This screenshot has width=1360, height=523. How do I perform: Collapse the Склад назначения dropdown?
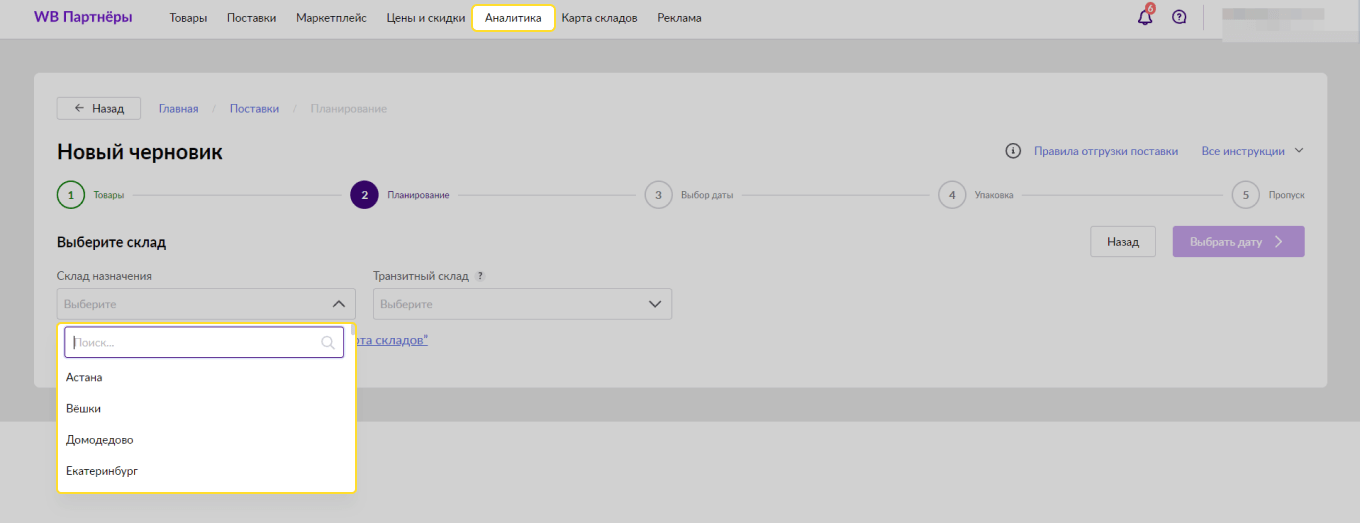pyautogui.click(x=338, y=304)
